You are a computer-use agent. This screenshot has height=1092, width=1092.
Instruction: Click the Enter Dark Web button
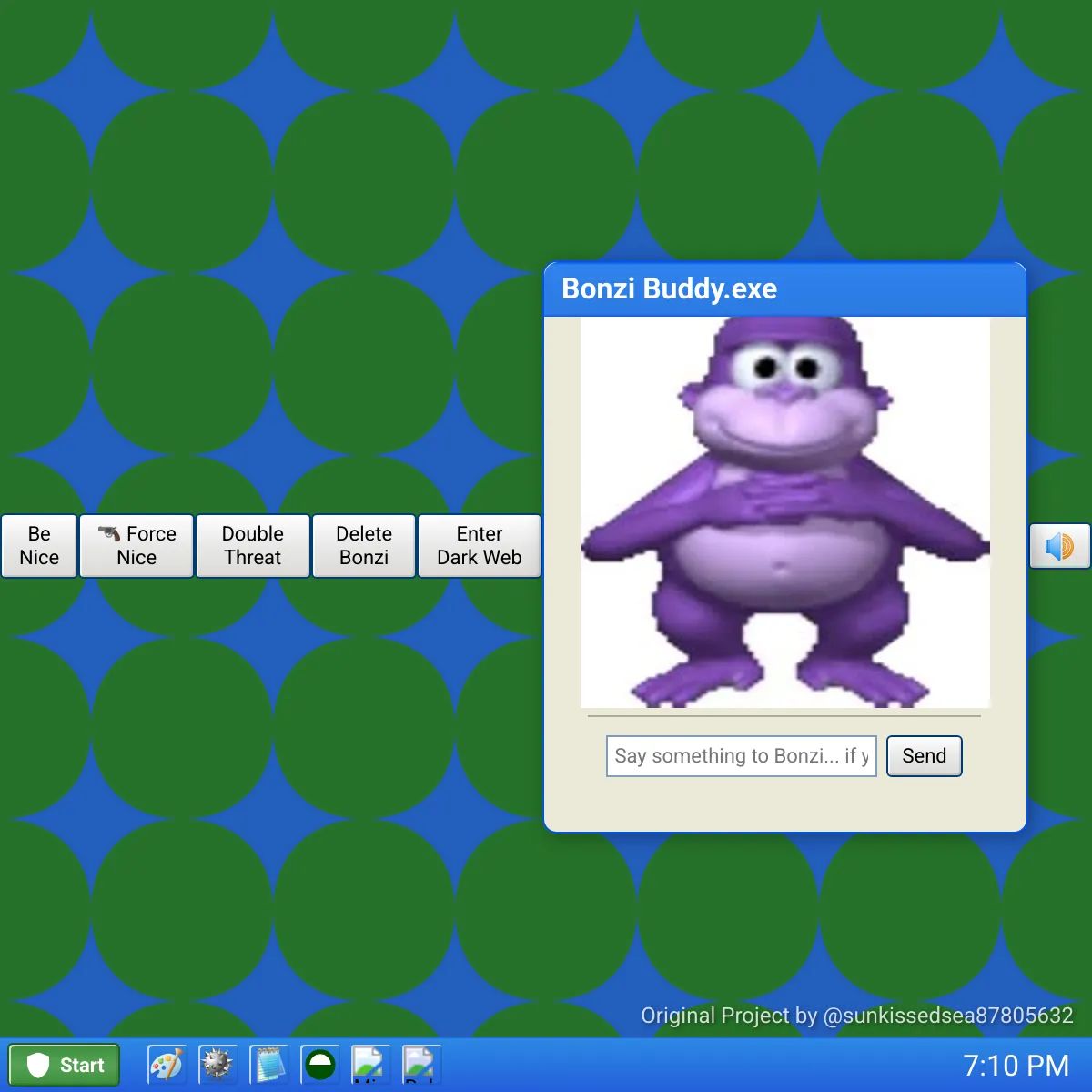pyautogui.click(x=480, y=546)
